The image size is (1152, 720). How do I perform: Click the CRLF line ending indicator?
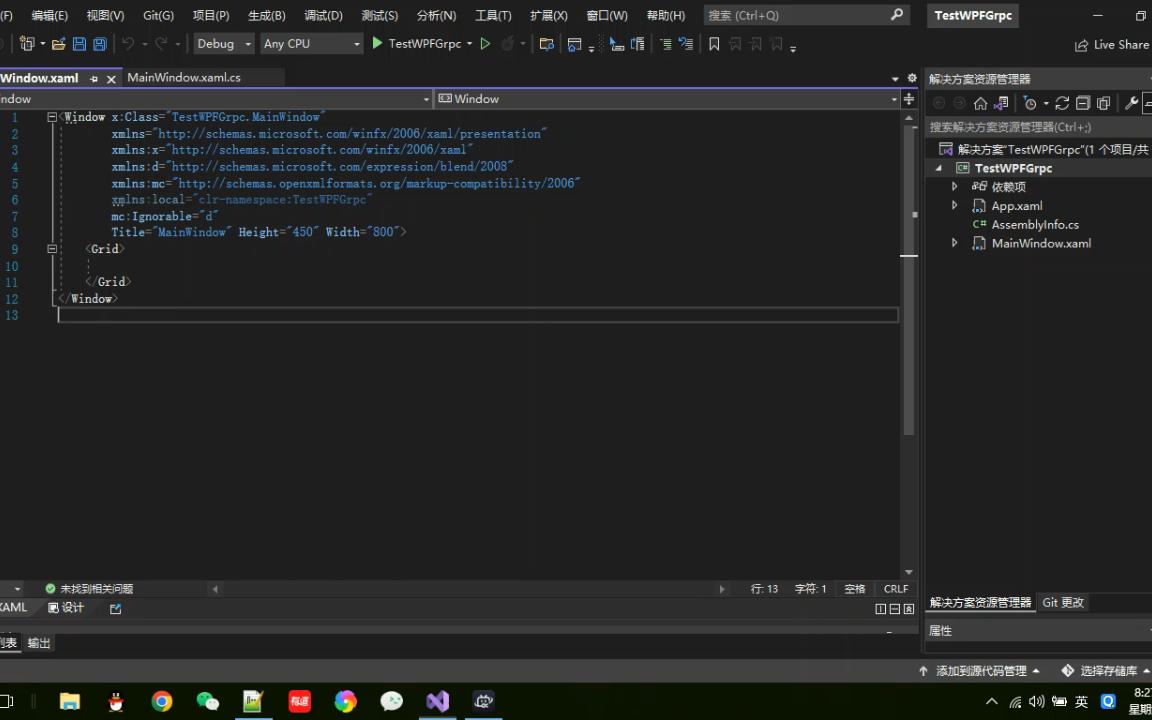[896, 589]
